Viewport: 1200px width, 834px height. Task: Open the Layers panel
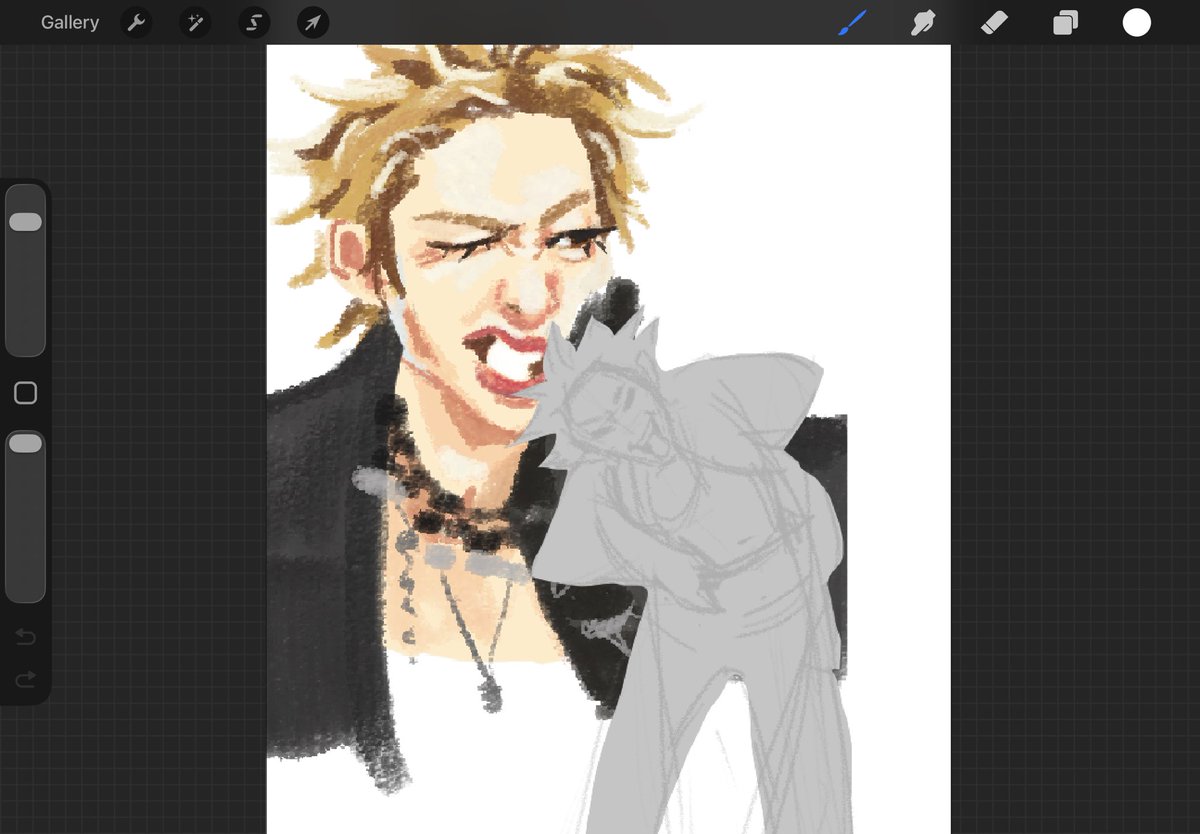tap(1065, 22)
